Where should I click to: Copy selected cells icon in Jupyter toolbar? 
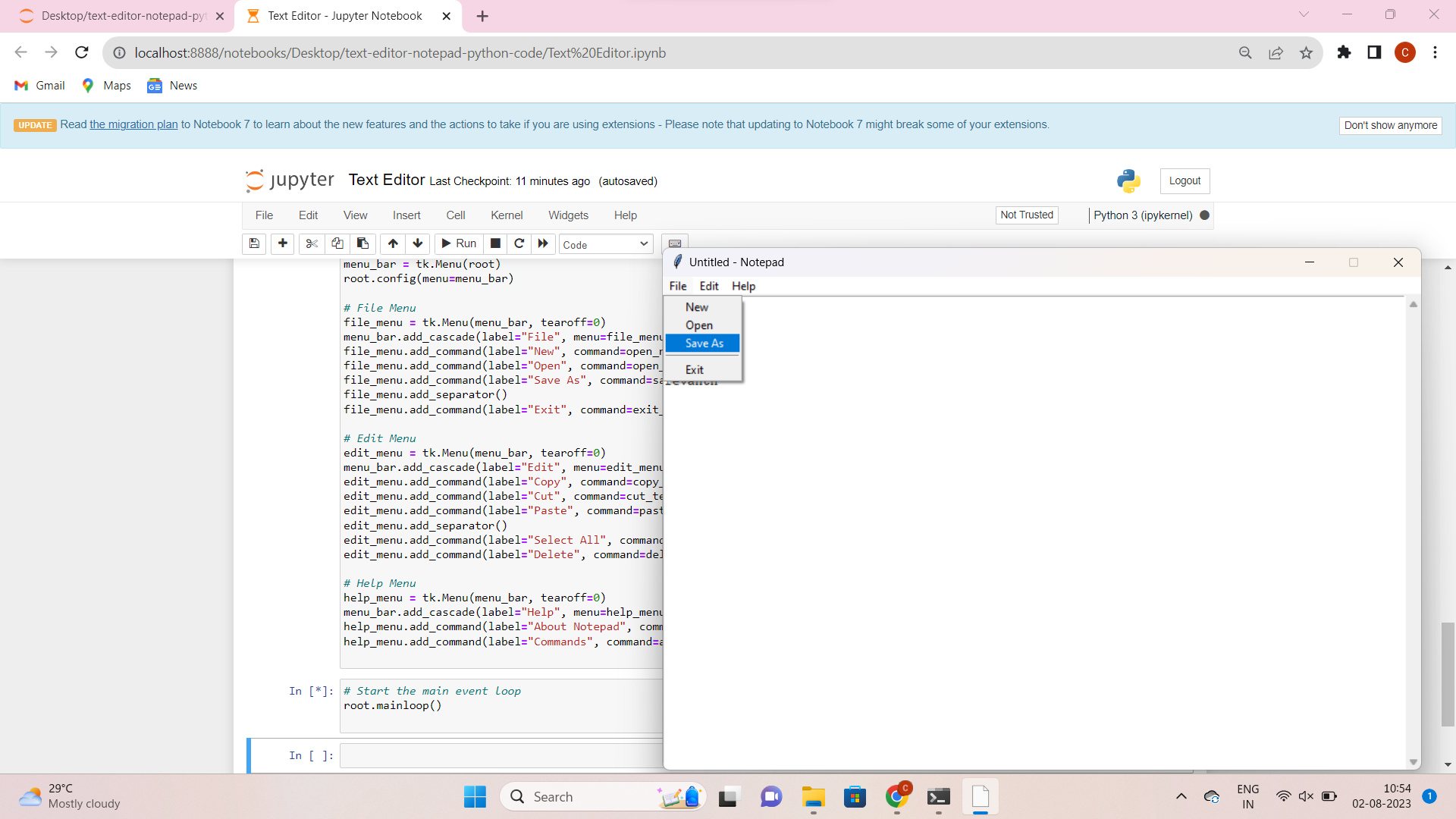pyautogui.click(x=337, y=243)
